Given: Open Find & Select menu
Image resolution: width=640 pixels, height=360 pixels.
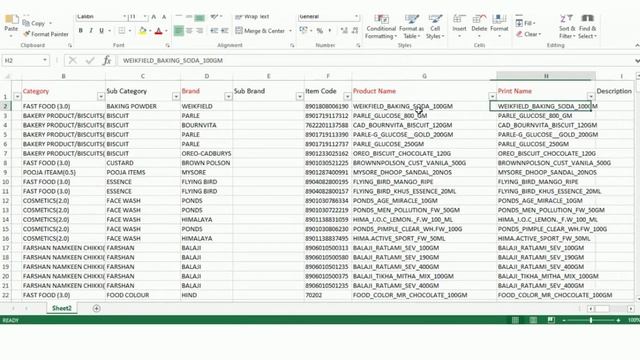Looking at the screenshot, I should tap(587, 27).
